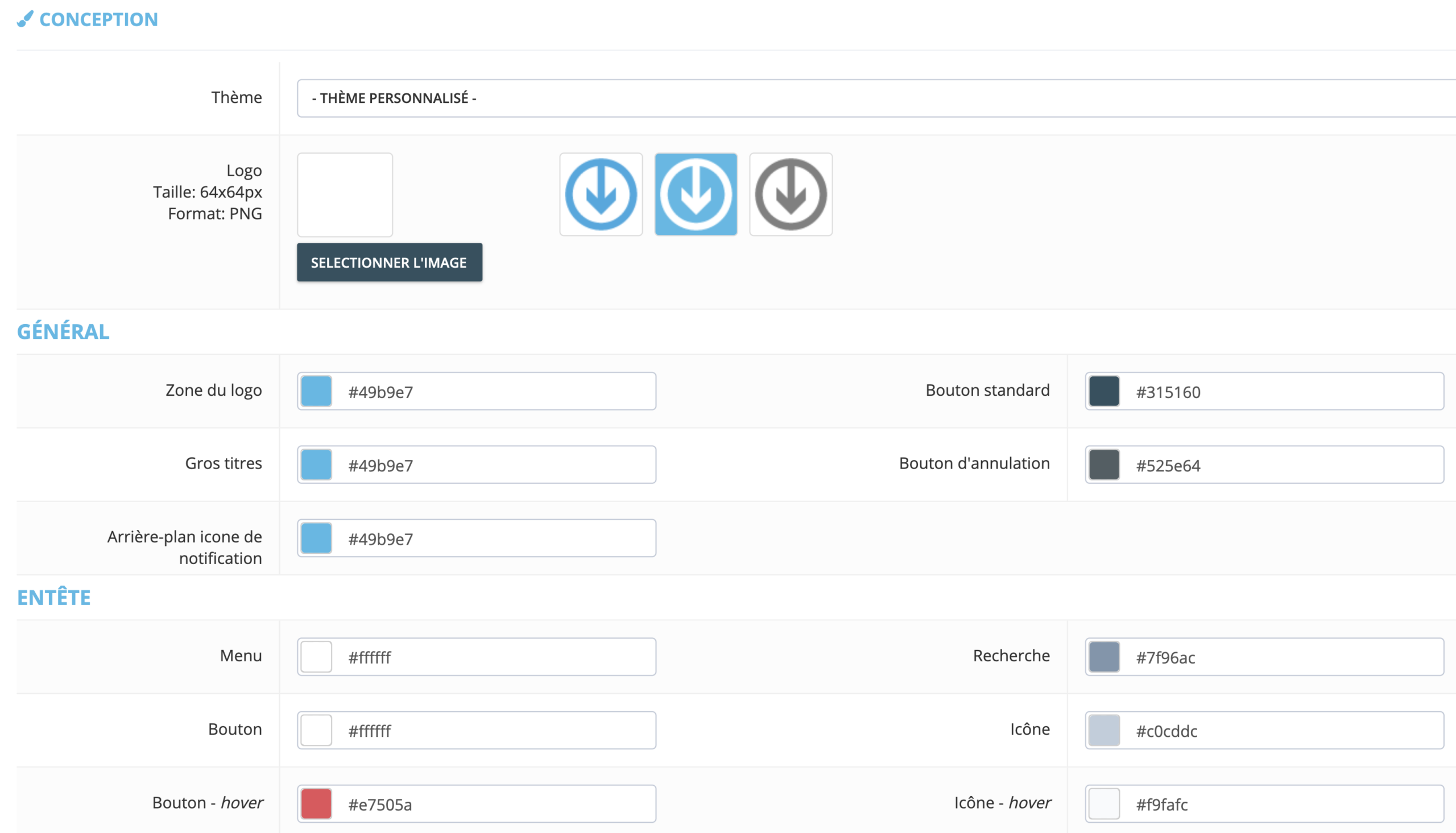Open the Recherche color swatch
Screen dimensions: 1456x833
[1104, 657]
